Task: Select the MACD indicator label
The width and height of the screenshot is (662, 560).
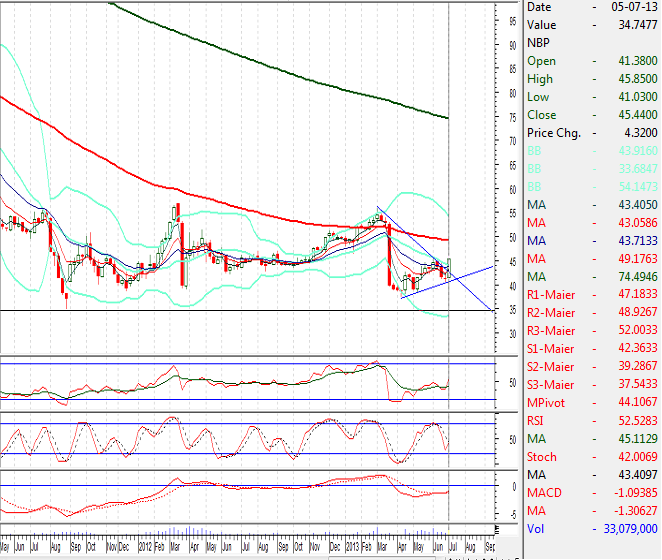Action: tap(544, 493)
